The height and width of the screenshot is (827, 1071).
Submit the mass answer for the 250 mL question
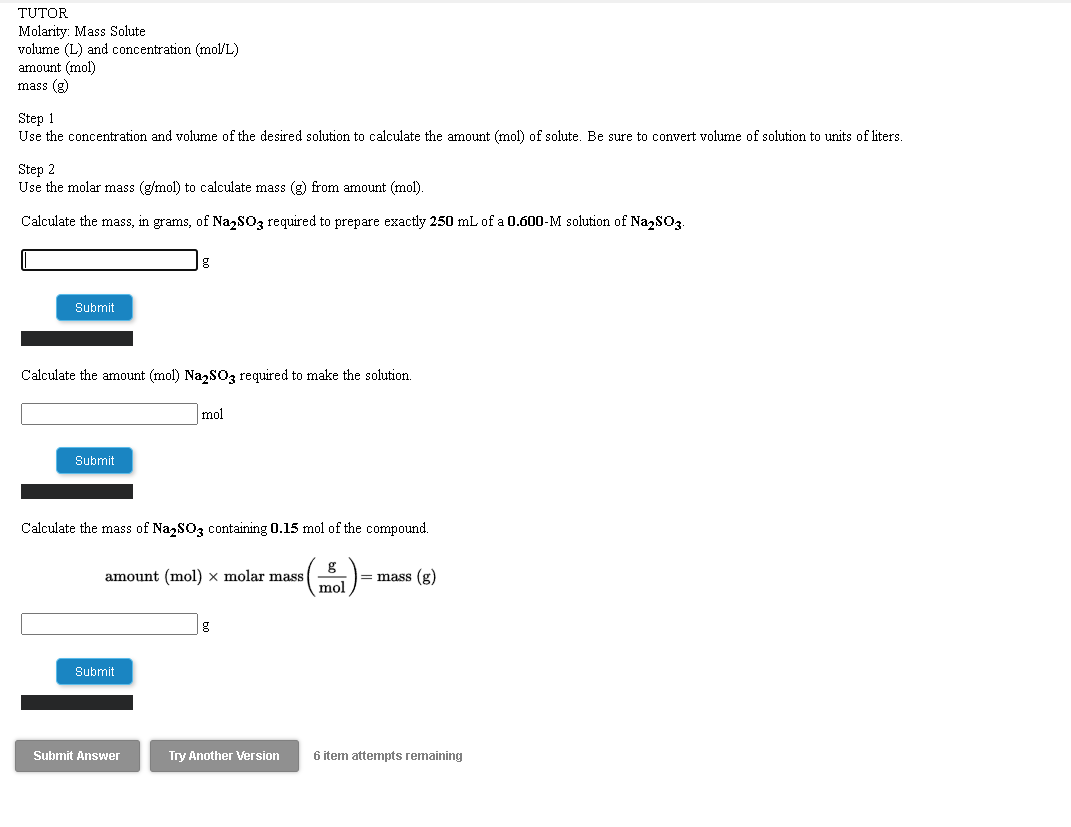tap(94, 307)
